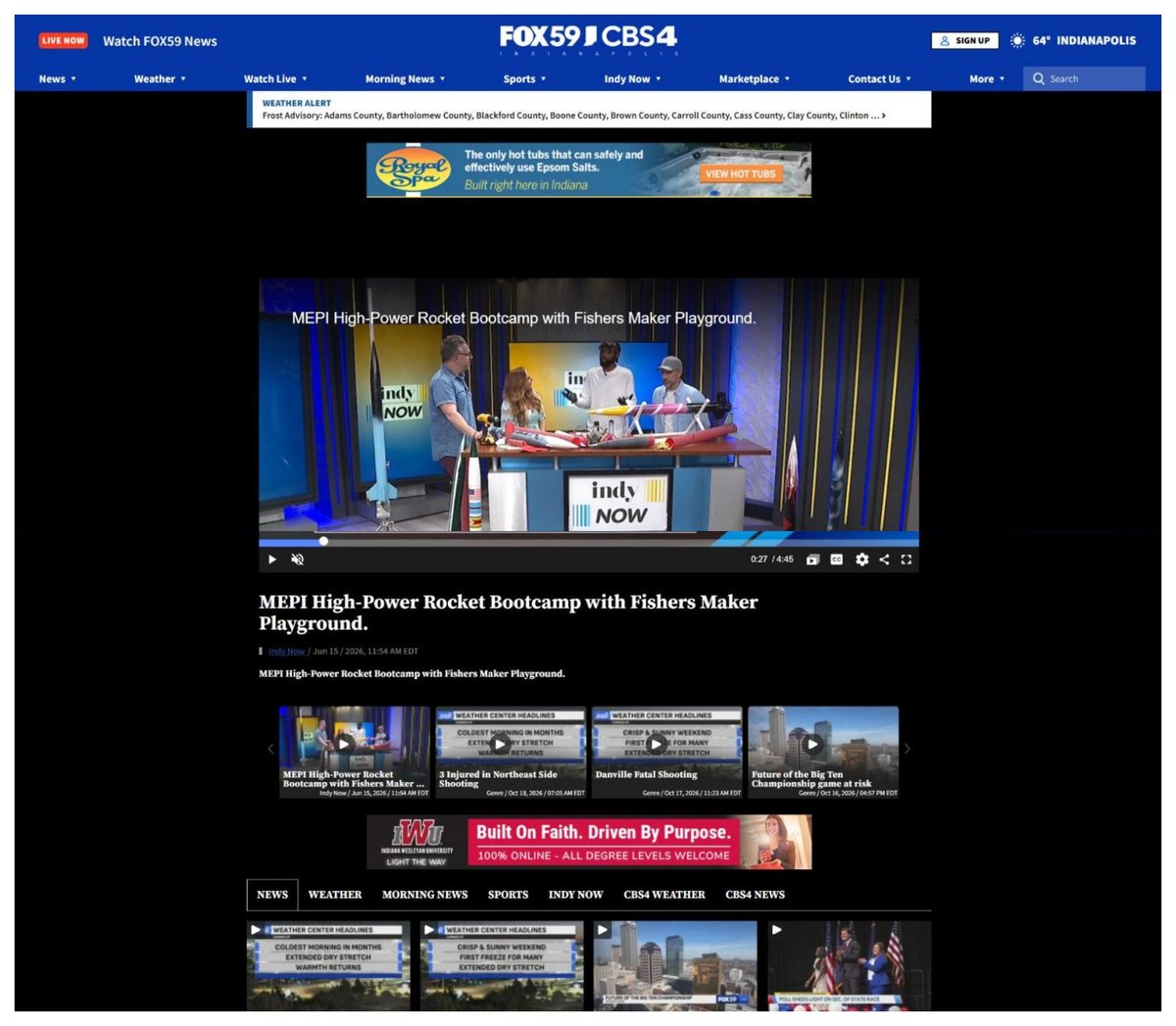The image size is (1176, 1026).
Task: Select the CBS4 WEATHER tab
Action: [x=664, y=895]
